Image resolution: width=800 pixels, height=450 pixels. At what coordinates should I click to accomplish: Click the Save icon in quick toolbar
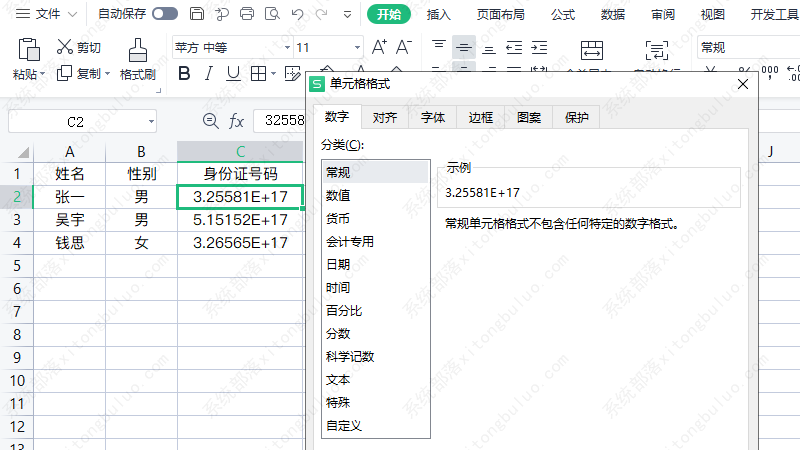197,14
